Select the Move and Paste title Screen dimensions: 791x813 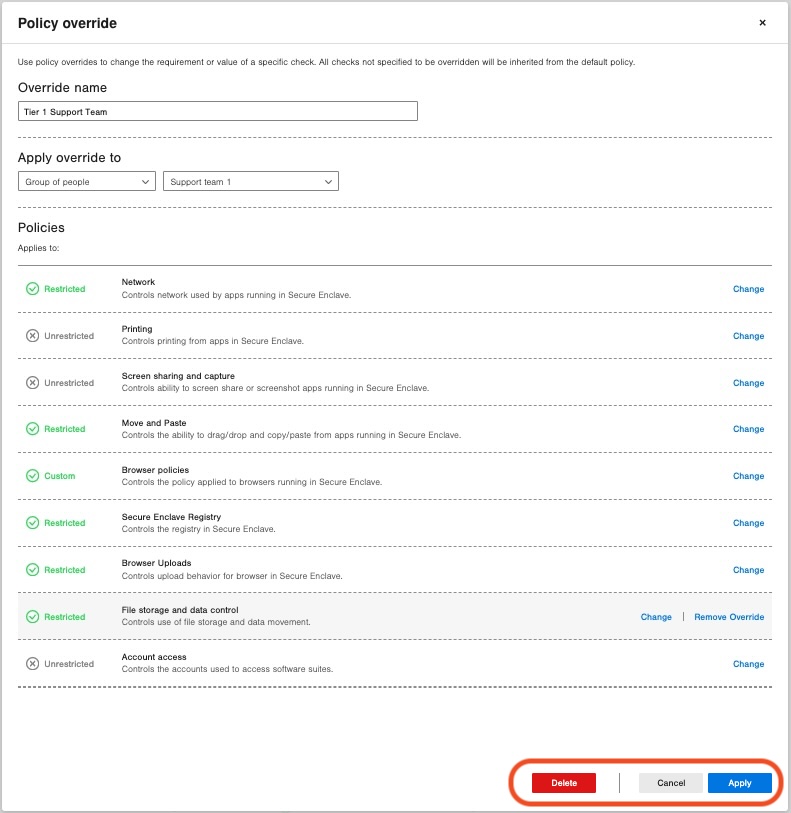[154, 423]
